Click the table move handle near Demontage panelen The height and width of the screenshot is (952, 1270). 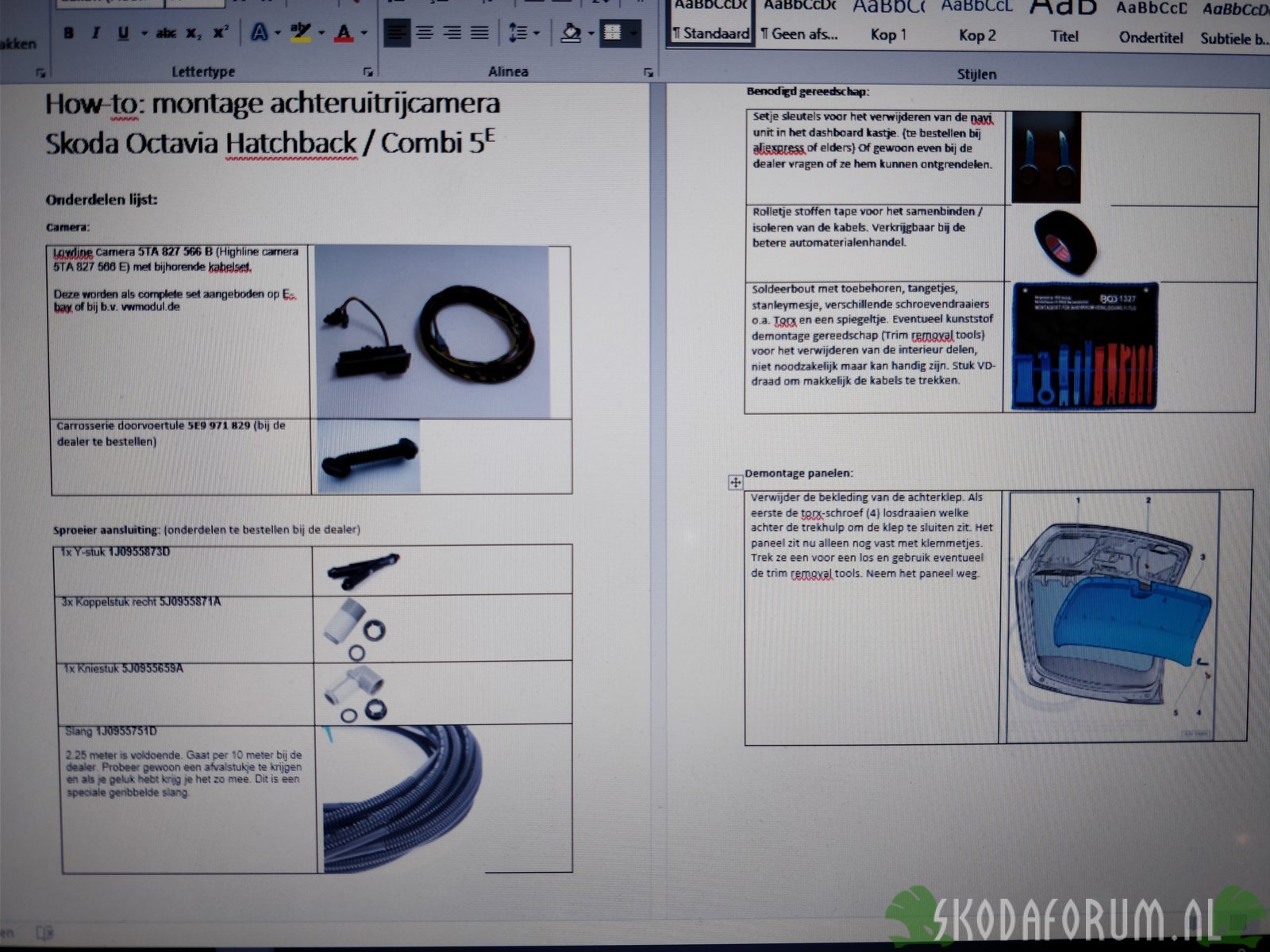coord(735,482)
